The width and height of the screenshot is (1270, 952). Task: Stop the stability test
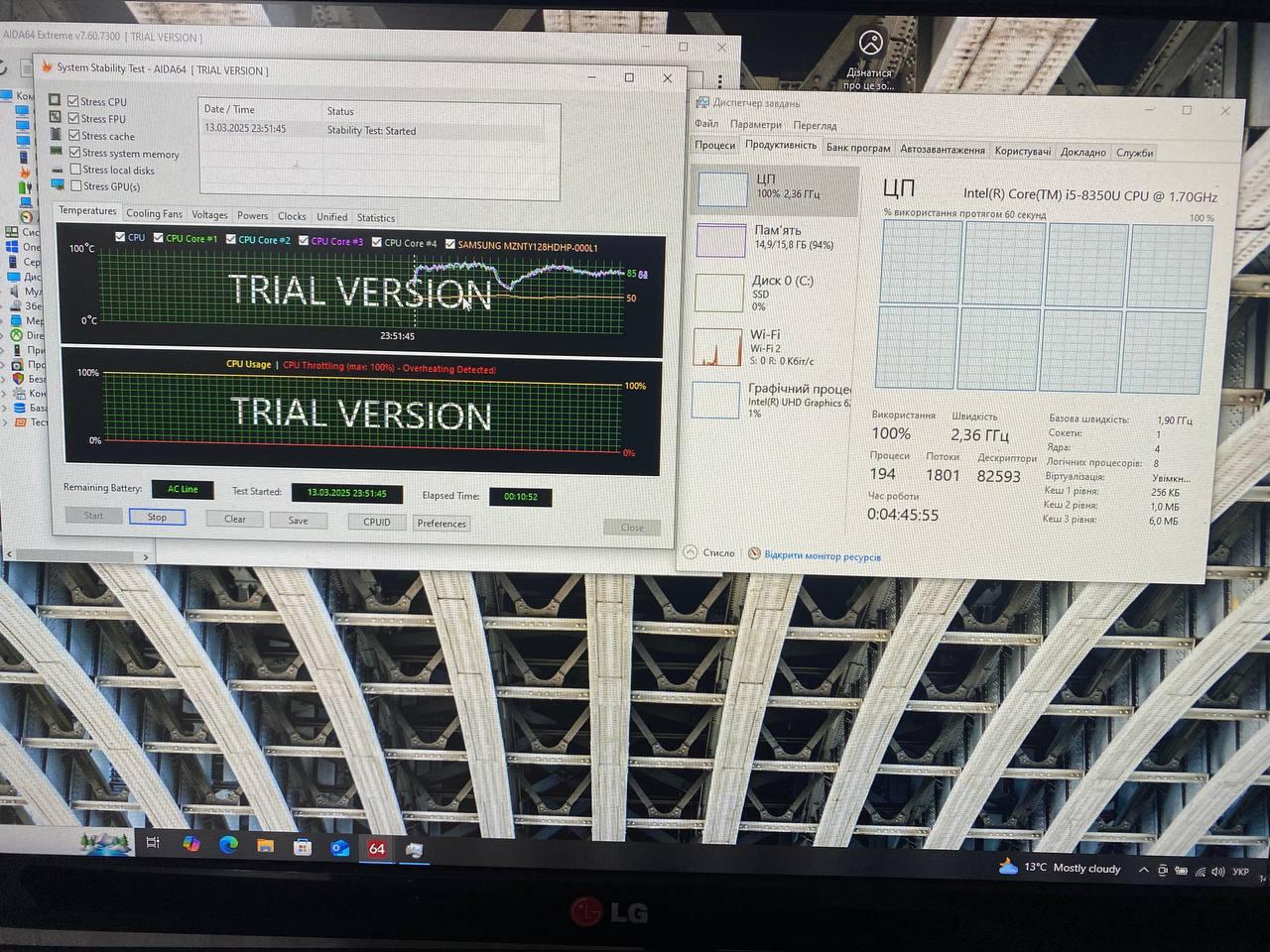(157, 517)
